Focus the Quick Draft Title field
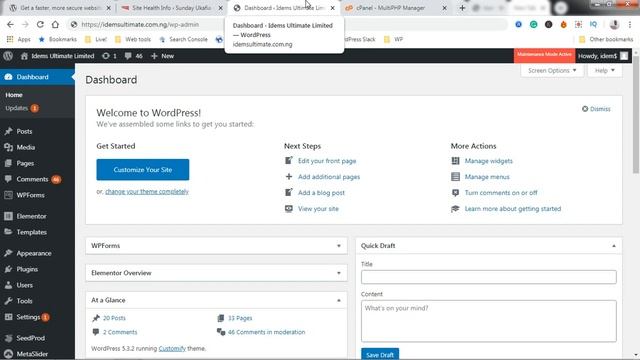 (489, 277)
